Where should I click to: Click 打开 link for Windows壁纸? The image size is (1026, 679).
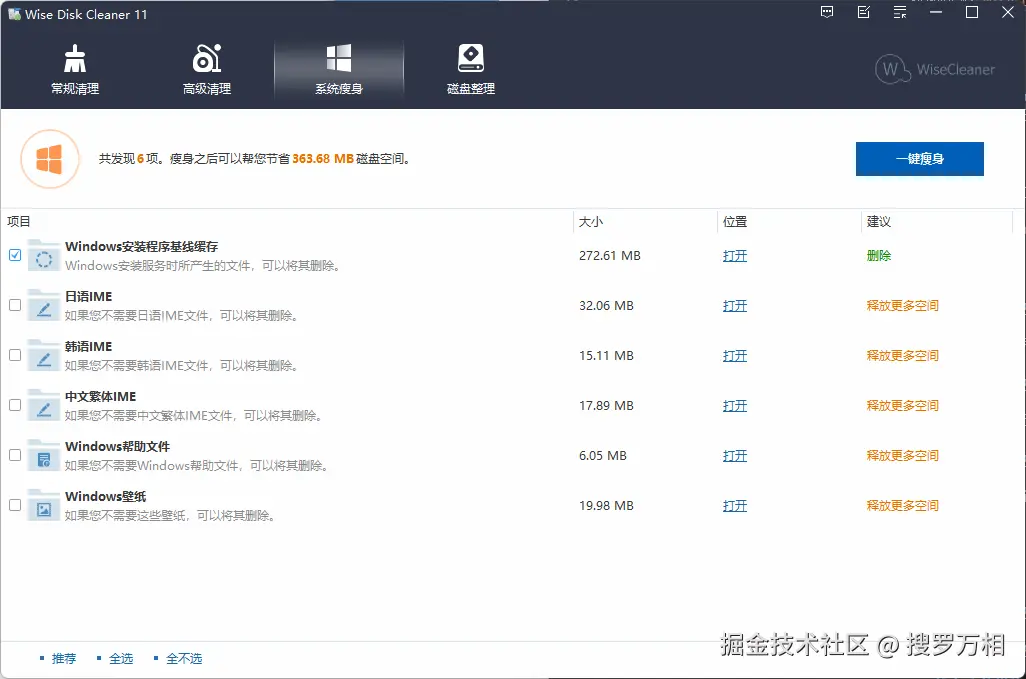click(735, 506)
